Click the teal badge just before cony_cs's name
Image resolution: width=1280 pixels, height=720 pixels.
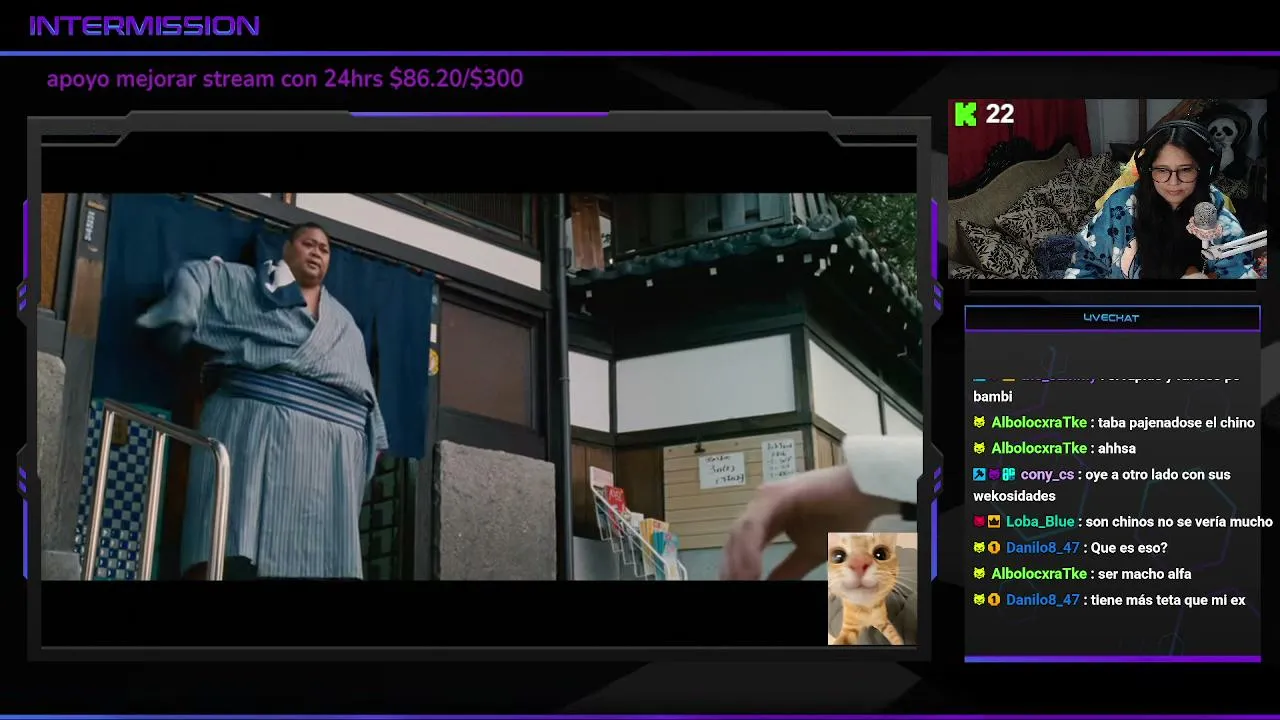[x=1008, y=475]
